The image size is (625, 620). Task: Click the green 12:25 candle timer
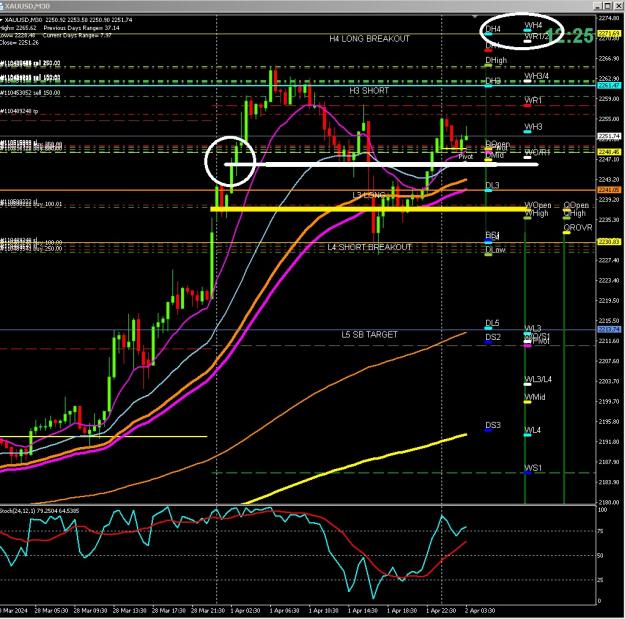[570, 36]
